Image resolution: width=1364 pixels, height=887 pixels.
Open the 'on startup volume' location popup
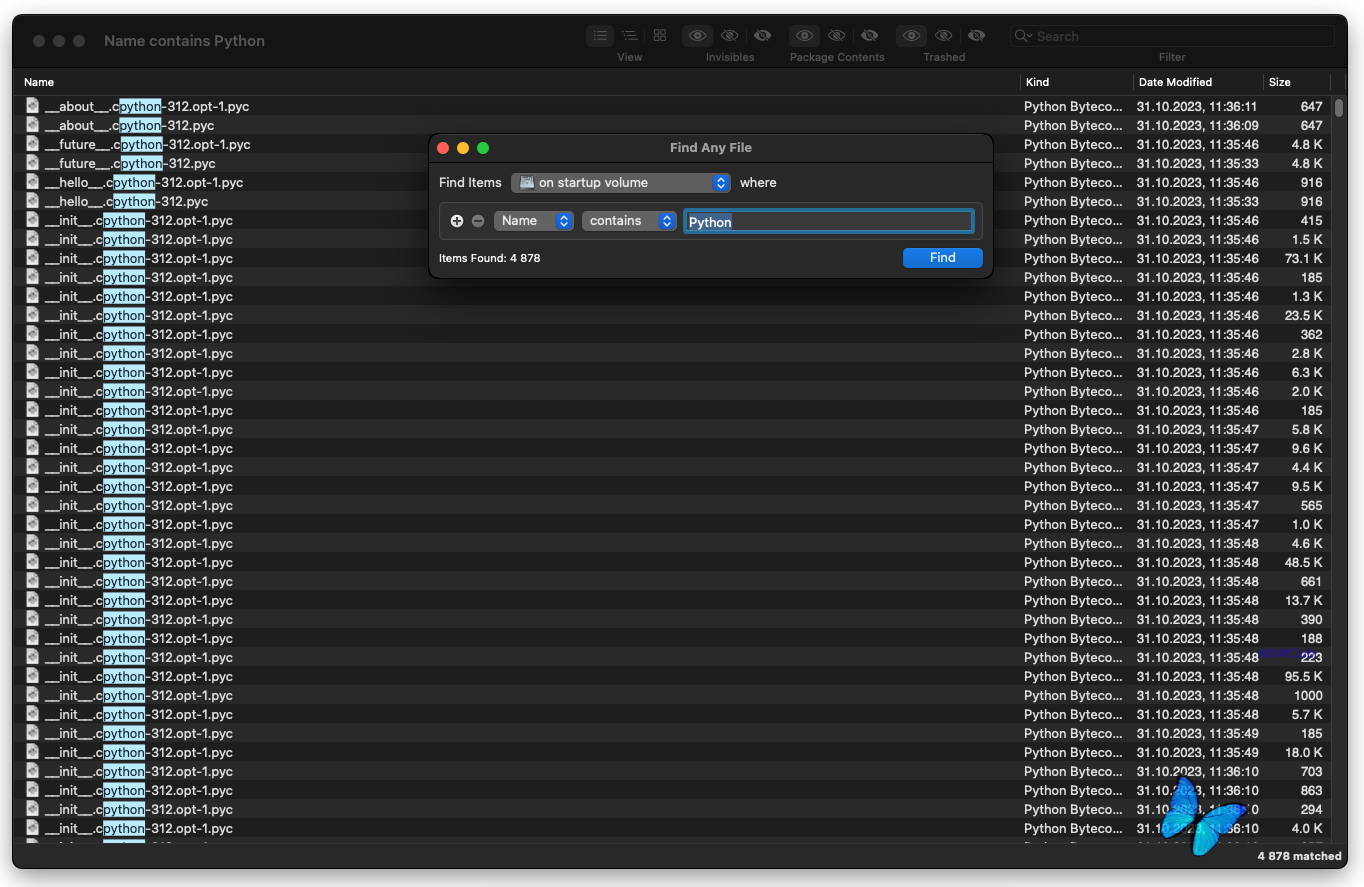click(x=621, y=183)
